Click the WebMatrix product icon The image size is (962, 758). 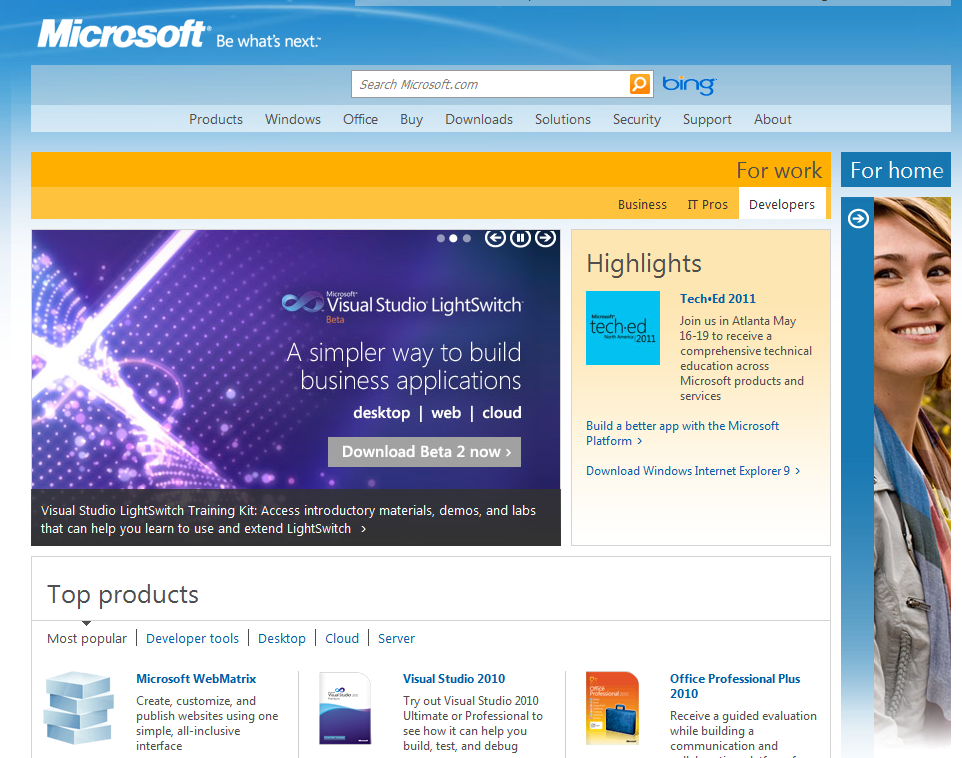79,708
